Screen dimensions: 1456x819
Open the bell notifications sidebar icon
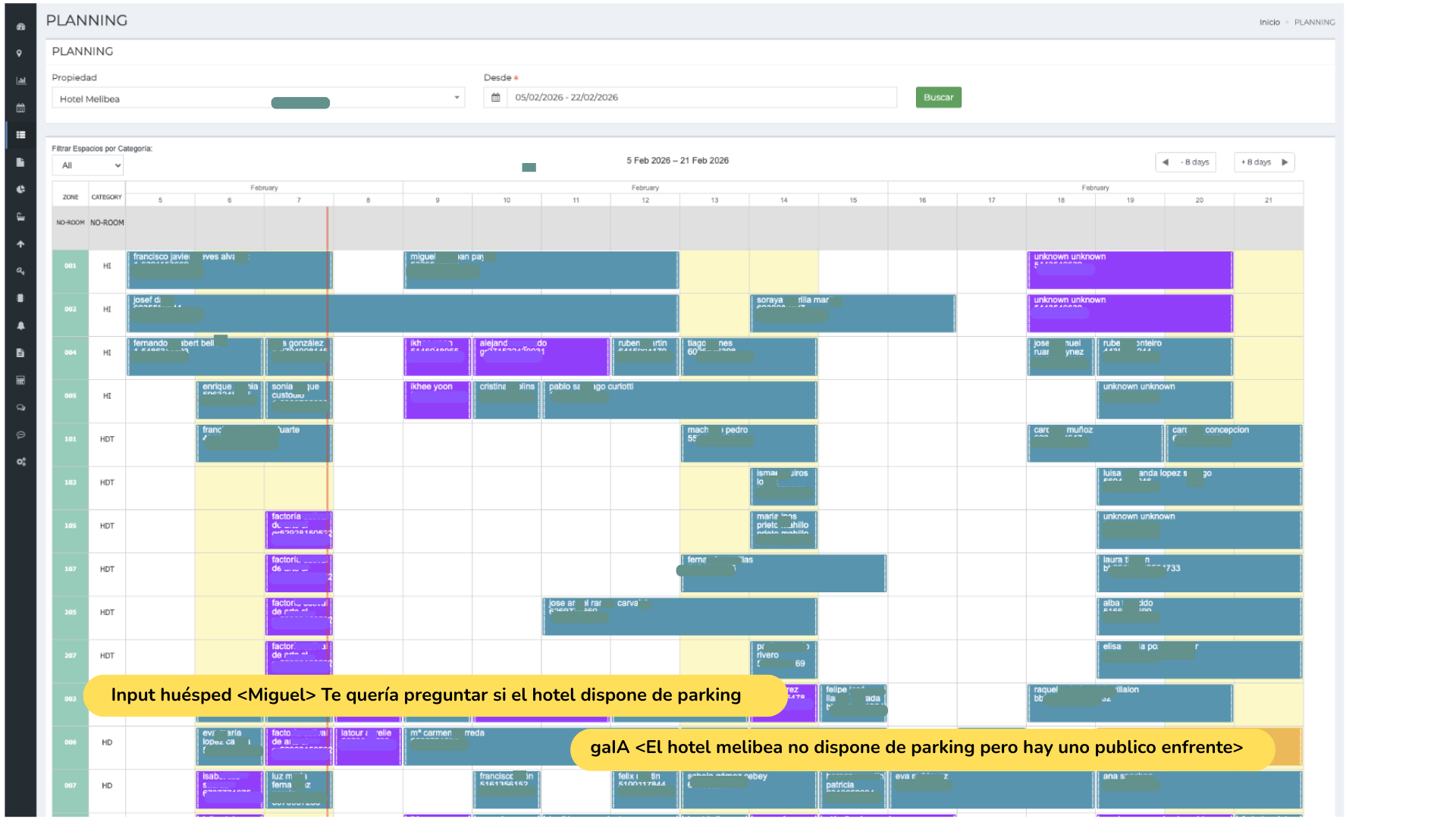pyautogui.click(x=20, y=325)
